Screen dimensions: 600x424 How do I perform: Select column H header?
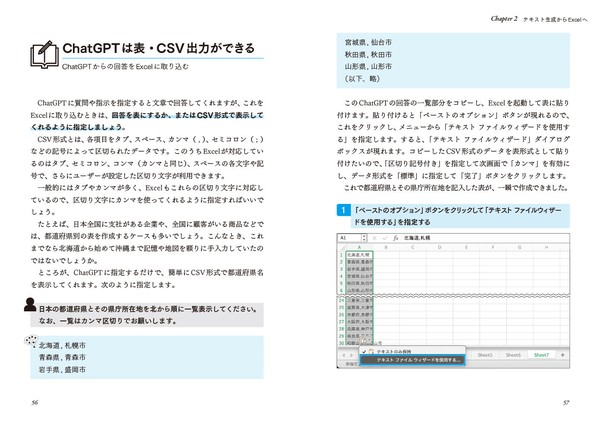click(546, 248)
